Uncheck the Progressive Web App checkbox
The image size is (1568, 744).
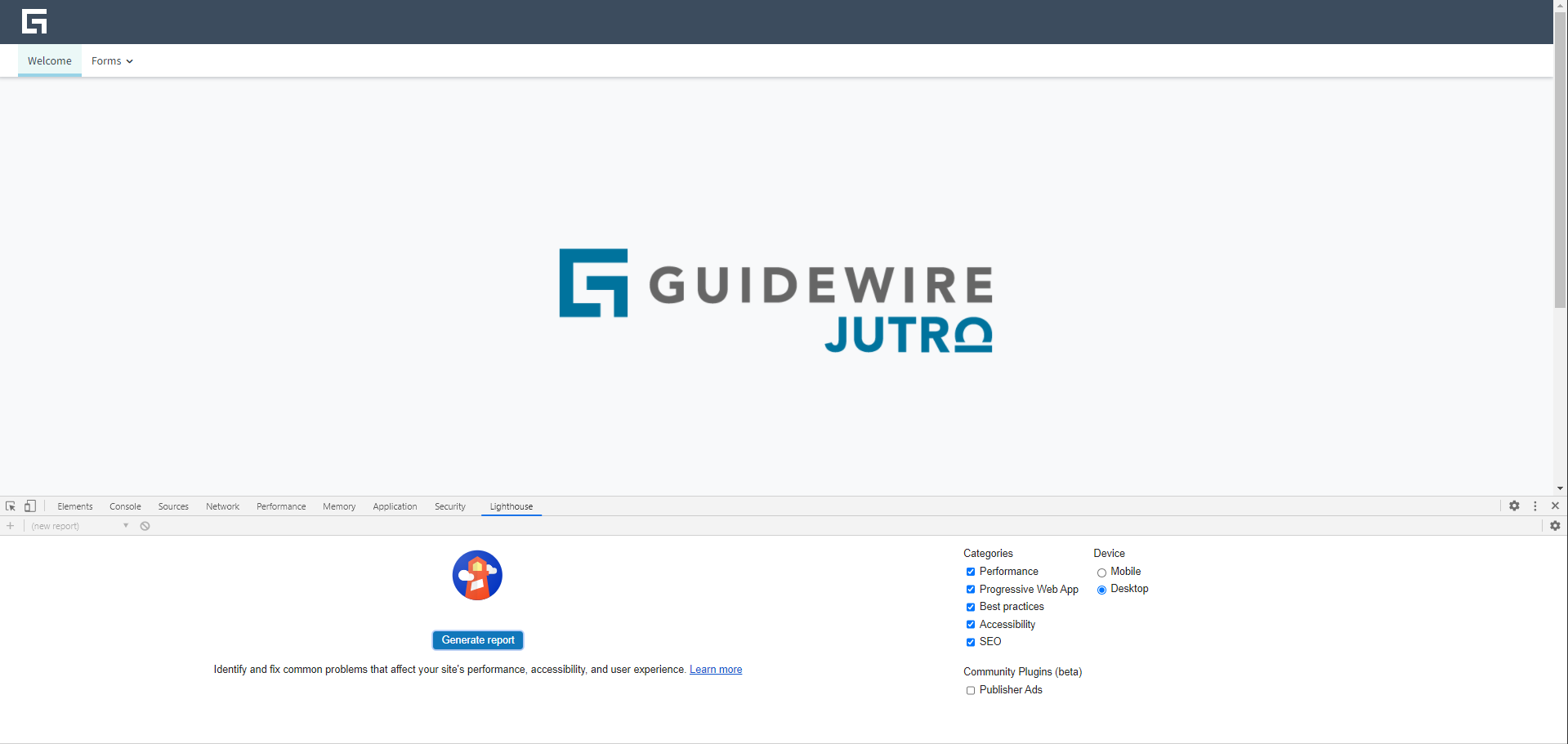971,590
